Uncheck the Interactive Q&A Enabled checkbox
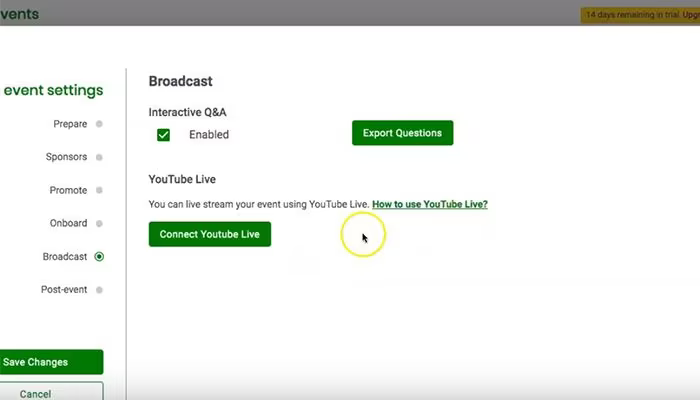This screenshot has width=700, height=400. tap(163, 135)
